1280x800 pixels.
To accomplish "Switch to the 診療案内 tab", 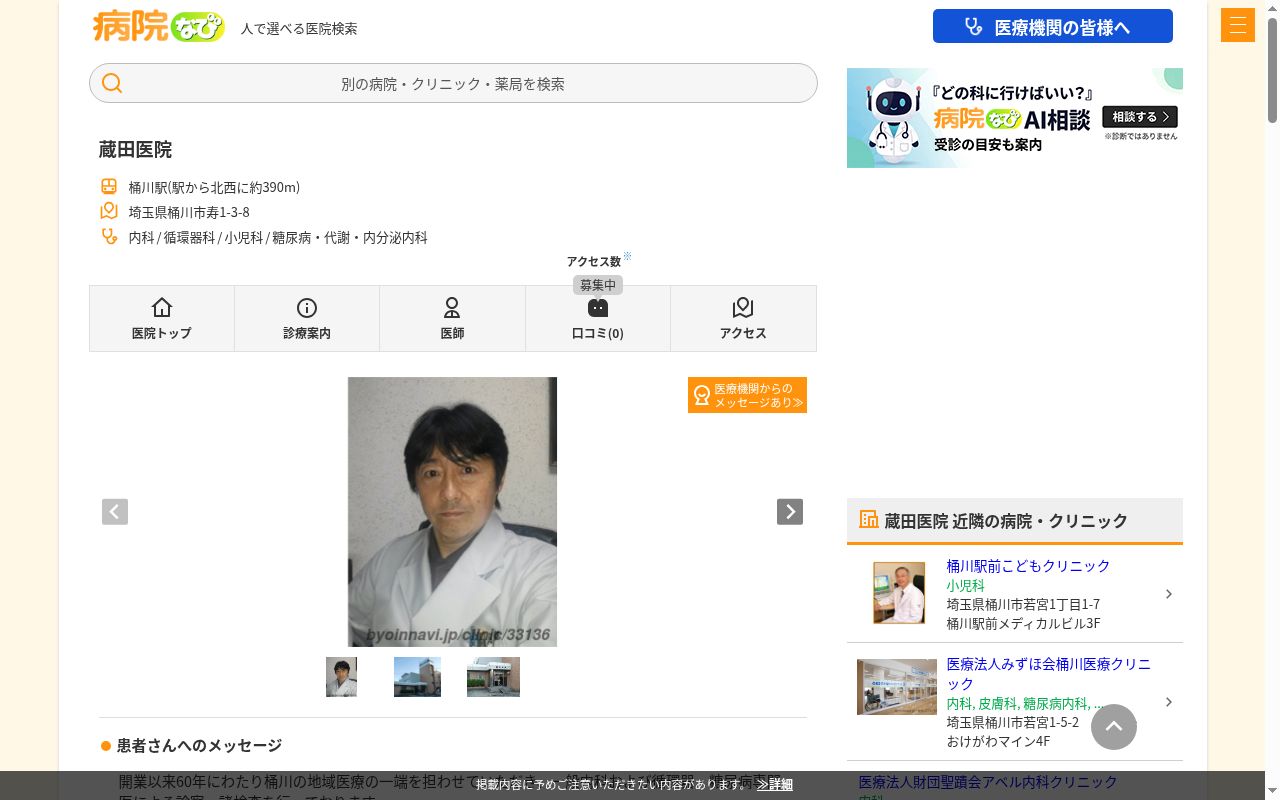I will 307,318.
